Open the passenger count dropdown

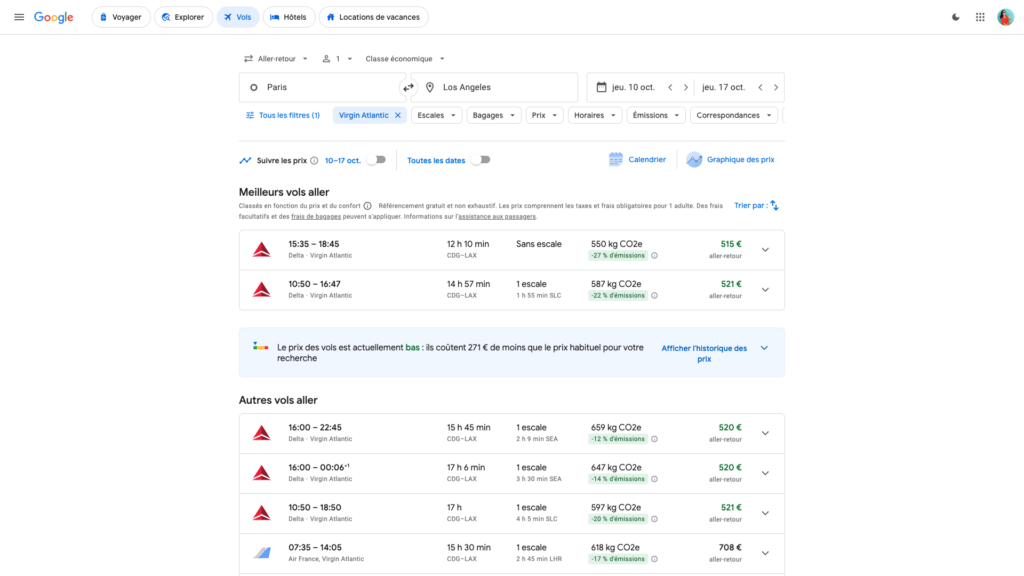click(x=337, y=59)
